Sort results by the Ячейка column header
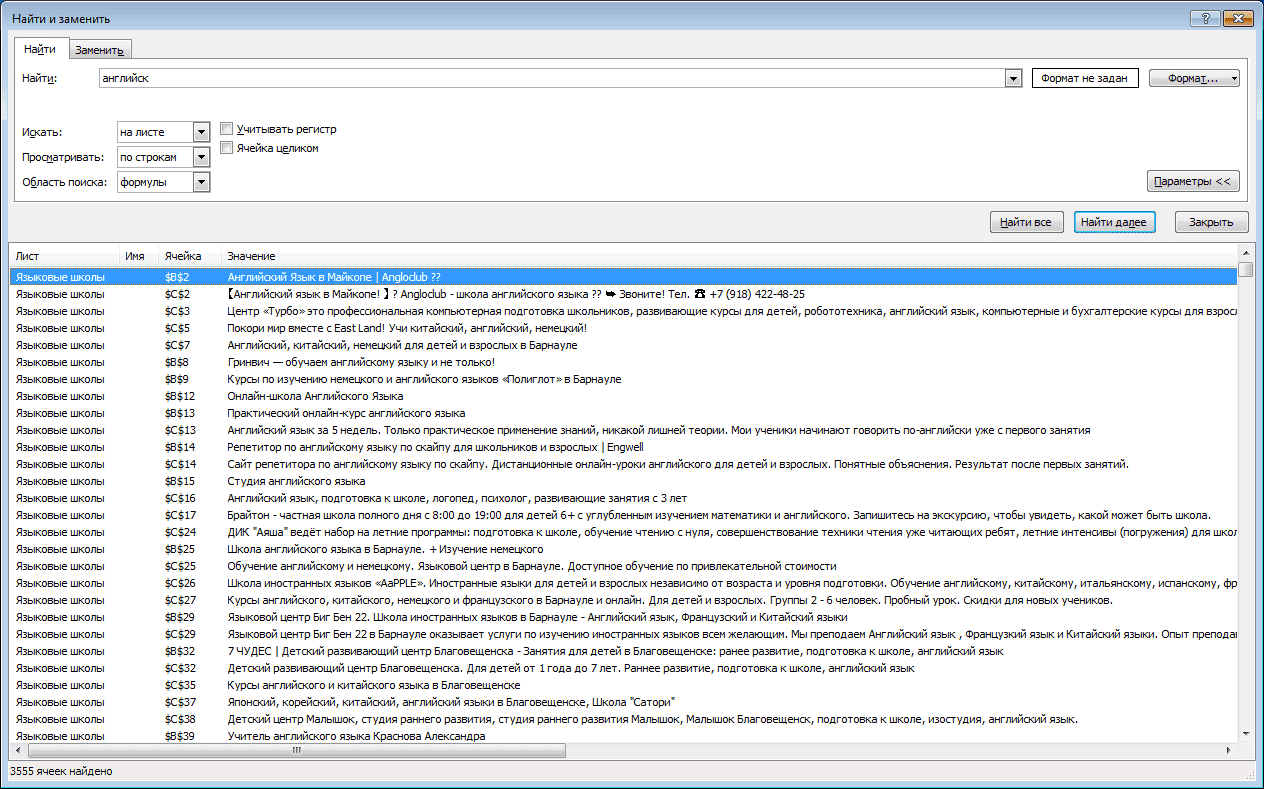The height and width of the screenshot is (789, 1264). click(189, 257)
